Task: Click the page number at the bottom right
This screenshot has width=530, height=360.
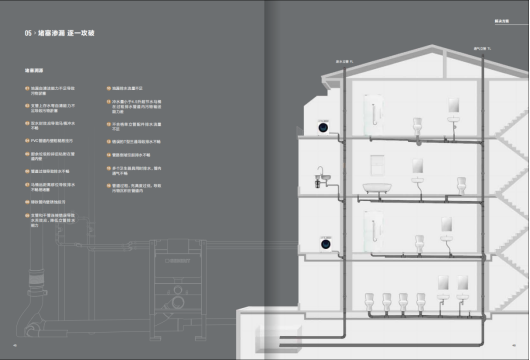Action: click(x=514, y=345)
